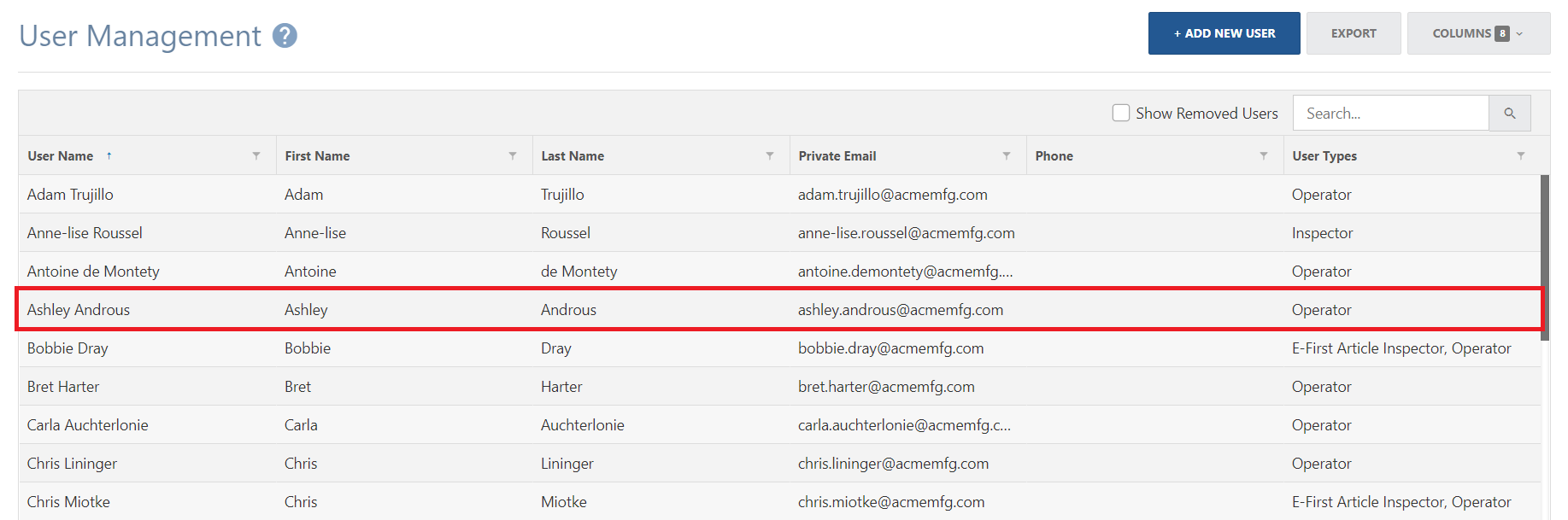Click the Add New User button
This screenshot has width=1568, height=520.
(1224, 33)
